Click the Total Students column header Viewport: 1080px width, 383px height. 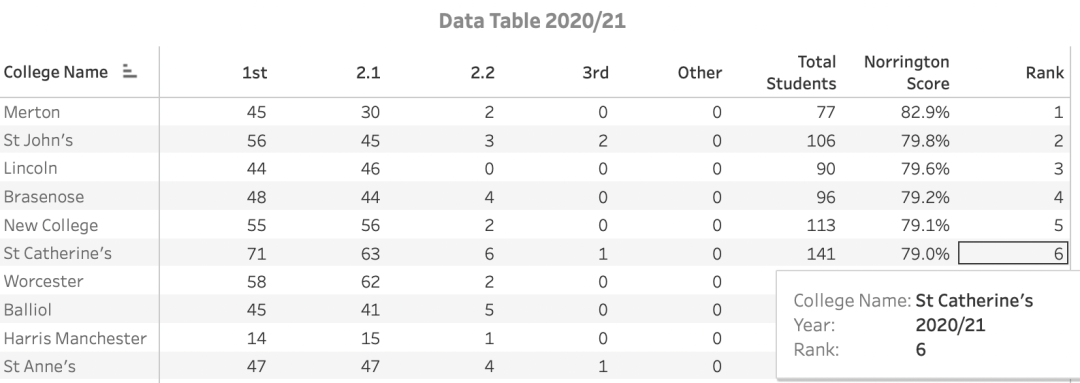(801, 73)
